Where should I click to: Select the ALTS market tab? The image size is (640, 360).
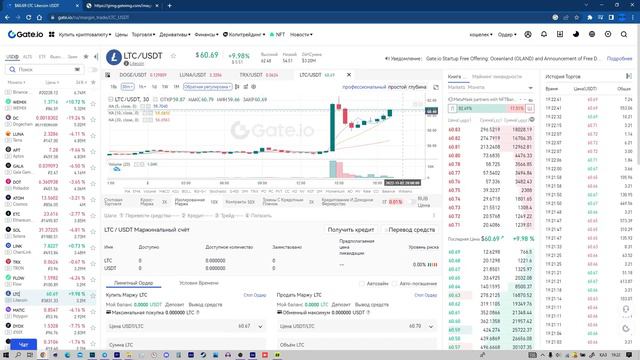coord(27,57)
